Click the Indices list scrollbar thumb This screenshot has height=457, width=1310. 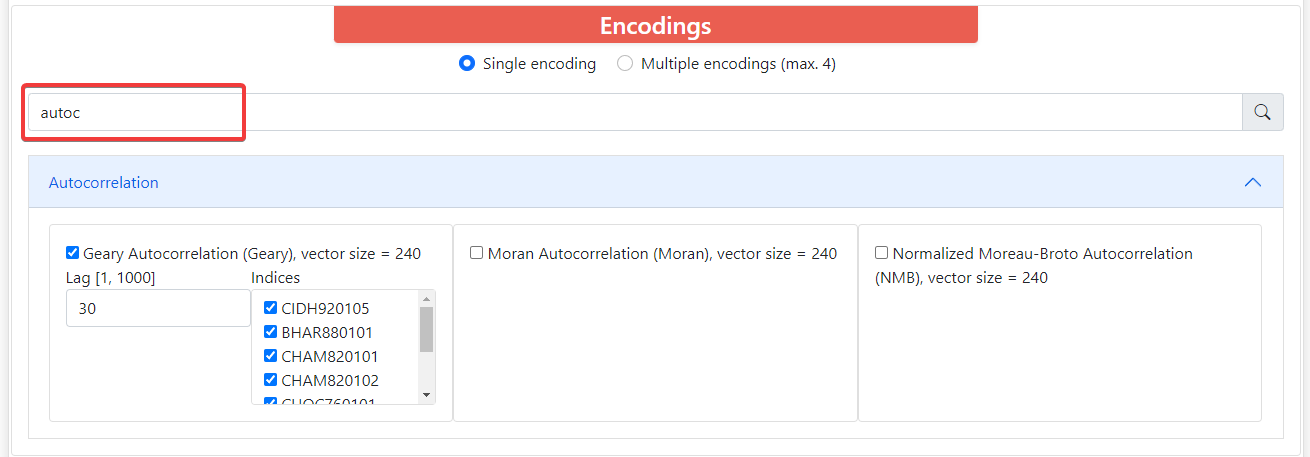[427, 330]
